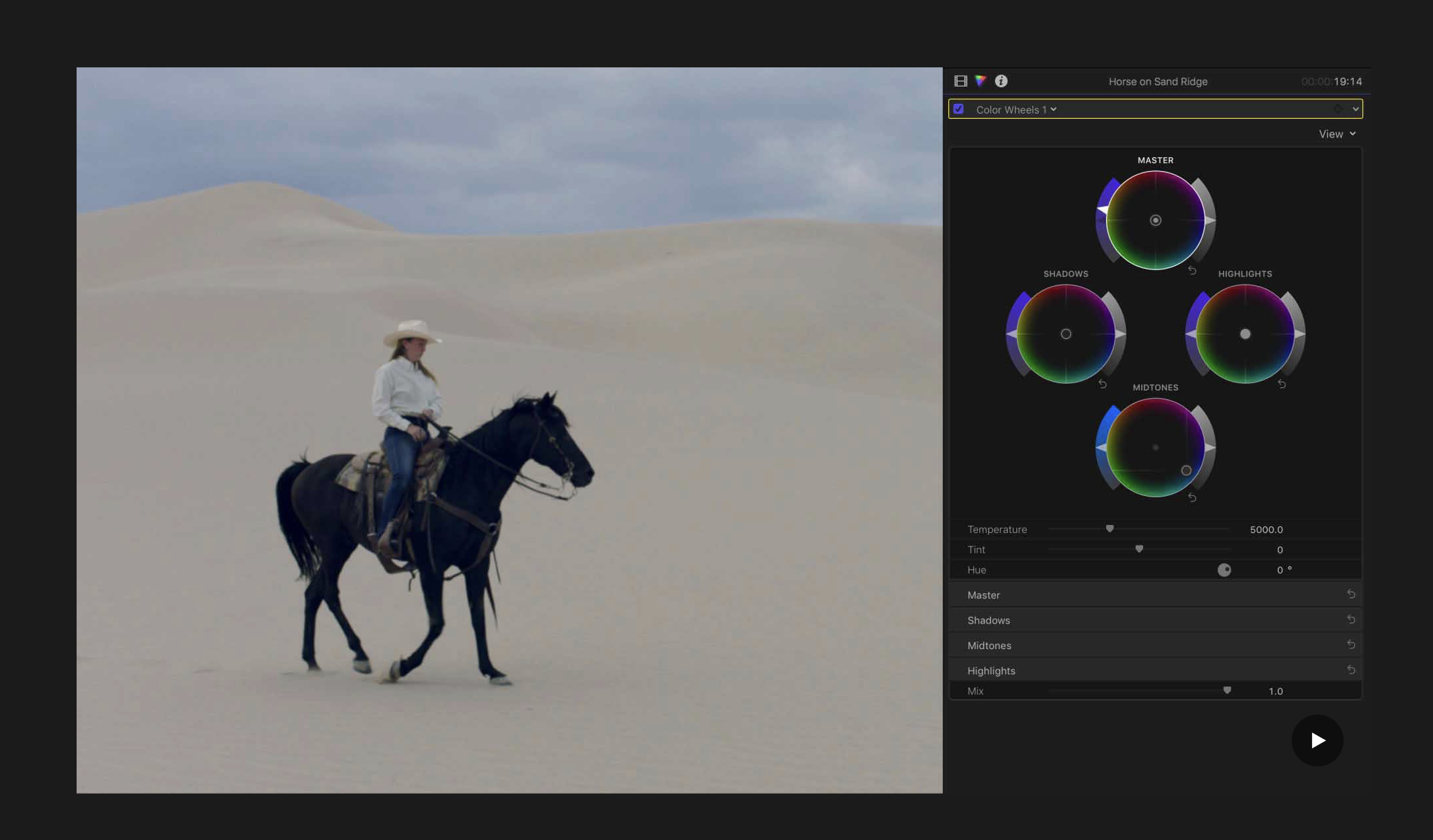Click the Tint slider handle

pos(1139,549)
